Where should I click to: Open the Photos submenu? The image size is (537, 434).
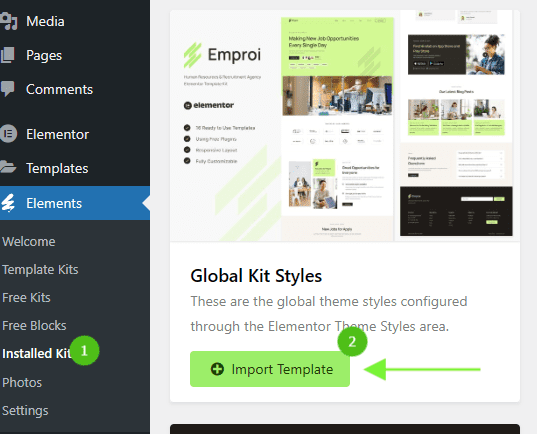[22, 383]
